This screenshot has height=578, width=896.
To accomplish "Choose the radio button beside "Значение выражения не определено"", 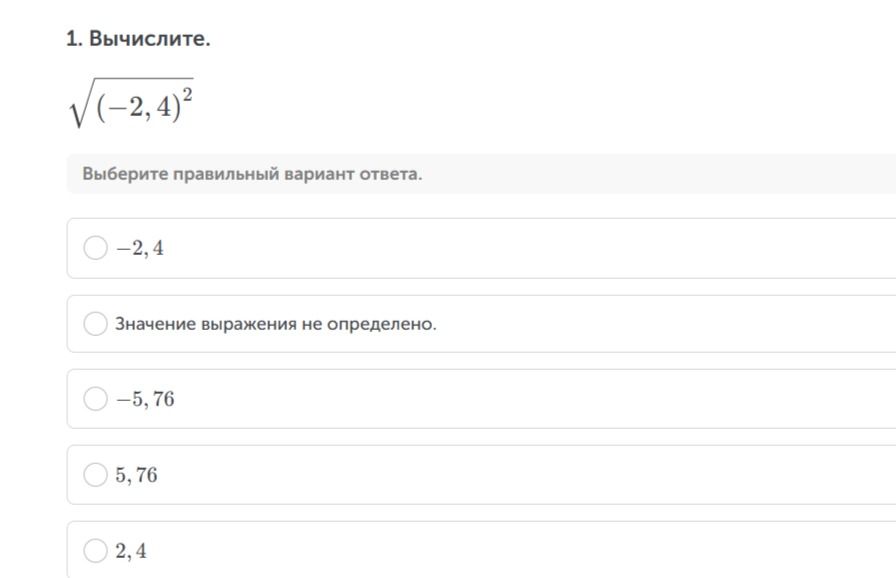I will pyautogui.click(x=95, y=324).
